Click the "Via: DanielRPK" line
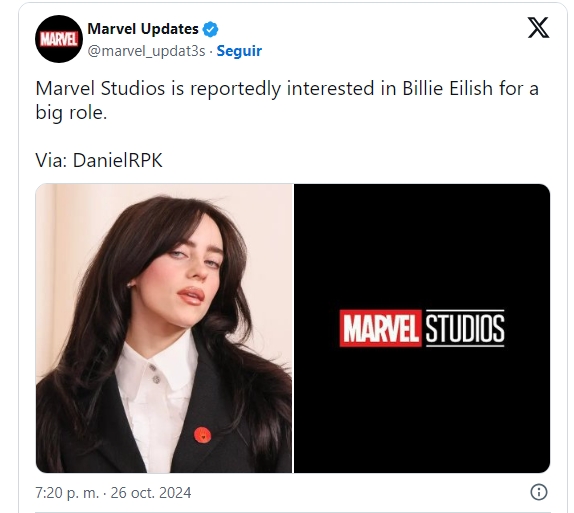This screenshot has width=574, height=513. click(x=99, y=160)
